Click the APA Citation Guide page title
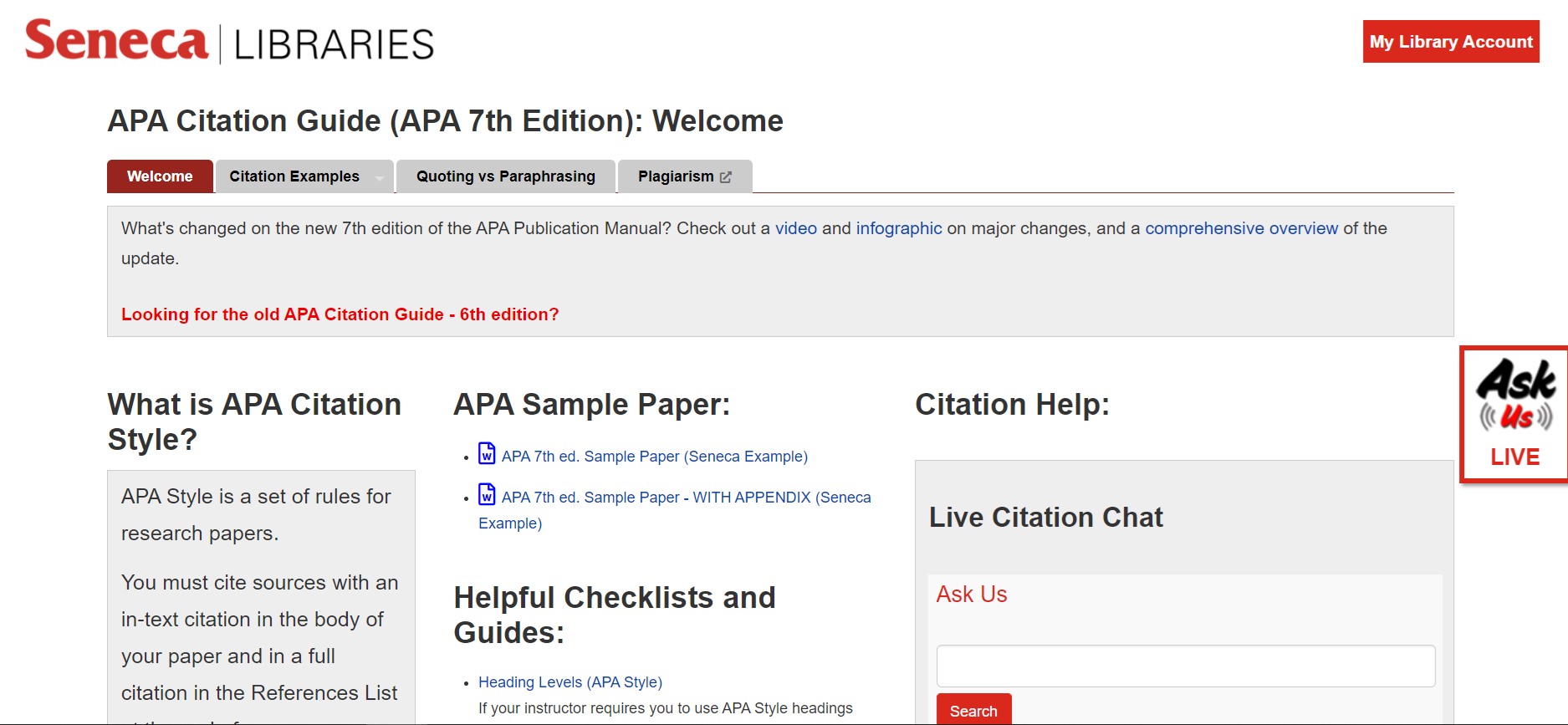The width and height of the screenshot is (1568, 725). click(446, 121)
